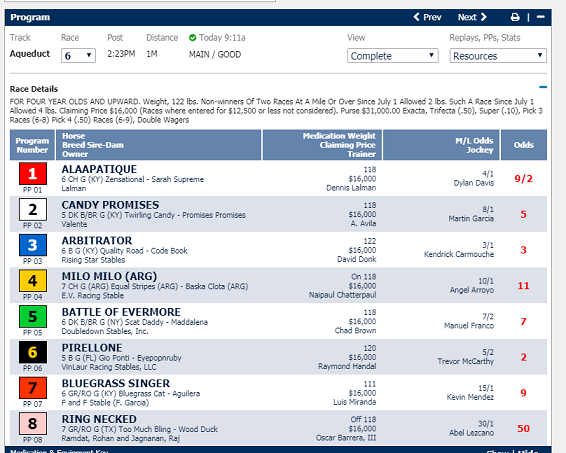The image size is (566, 453).
Task: Click the Odds column header
Action: 524,145
